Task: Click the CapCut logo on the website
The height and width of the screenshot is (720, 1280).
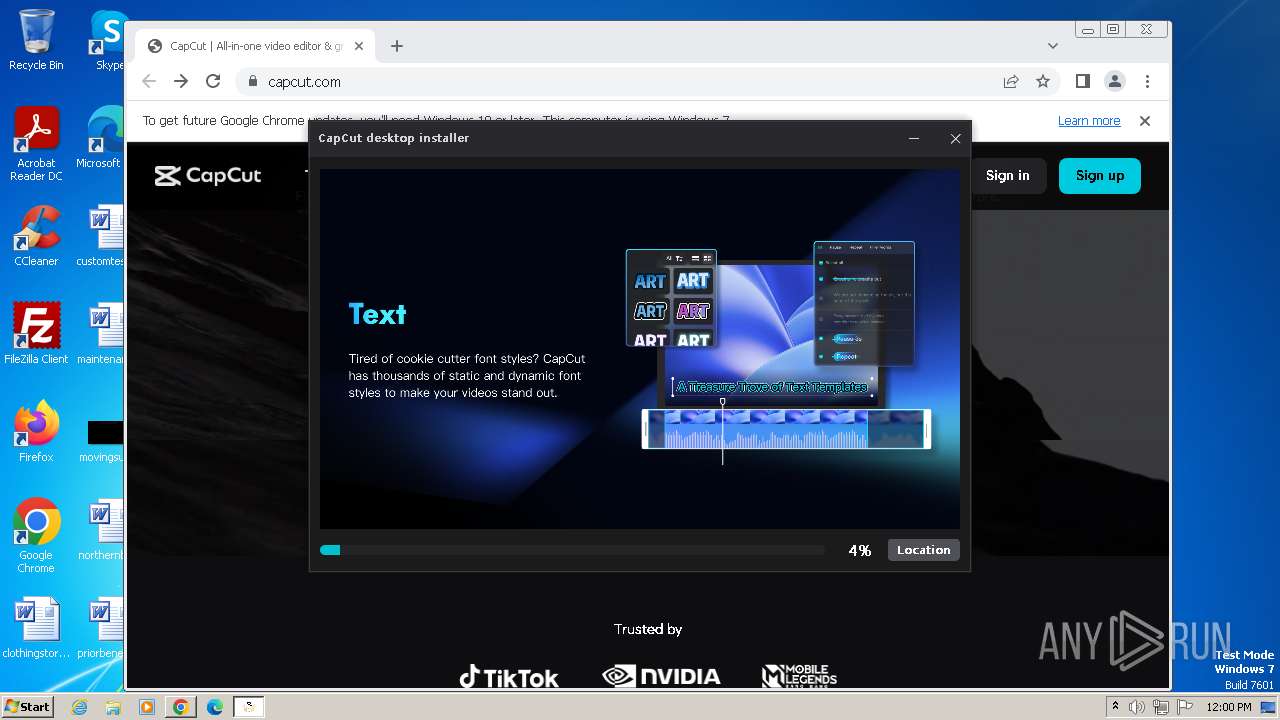Action: [208, 176]
